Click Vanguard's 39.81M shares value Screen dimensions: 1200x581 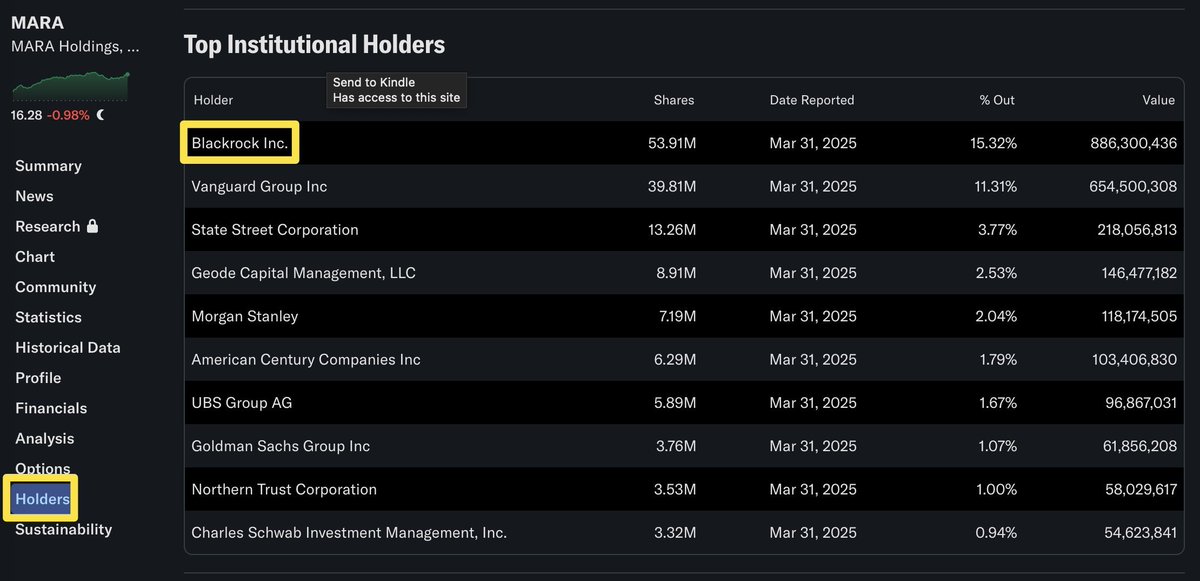point(672,186)
